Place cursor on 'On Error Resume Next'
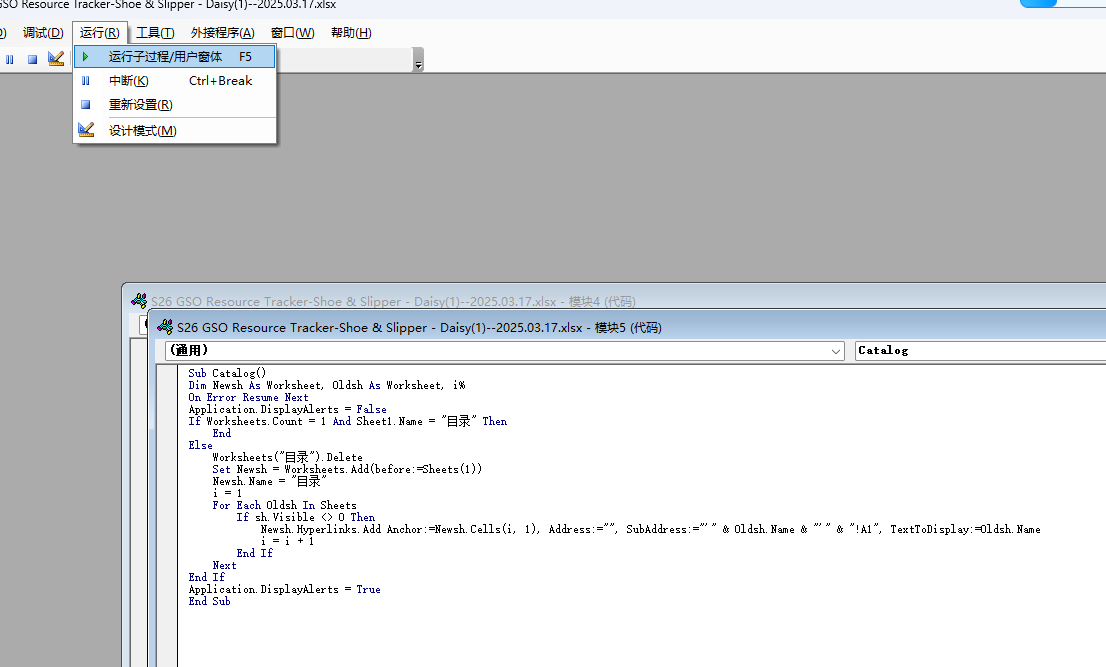Screen dimensions: 1106x667 tap(248, 397)
